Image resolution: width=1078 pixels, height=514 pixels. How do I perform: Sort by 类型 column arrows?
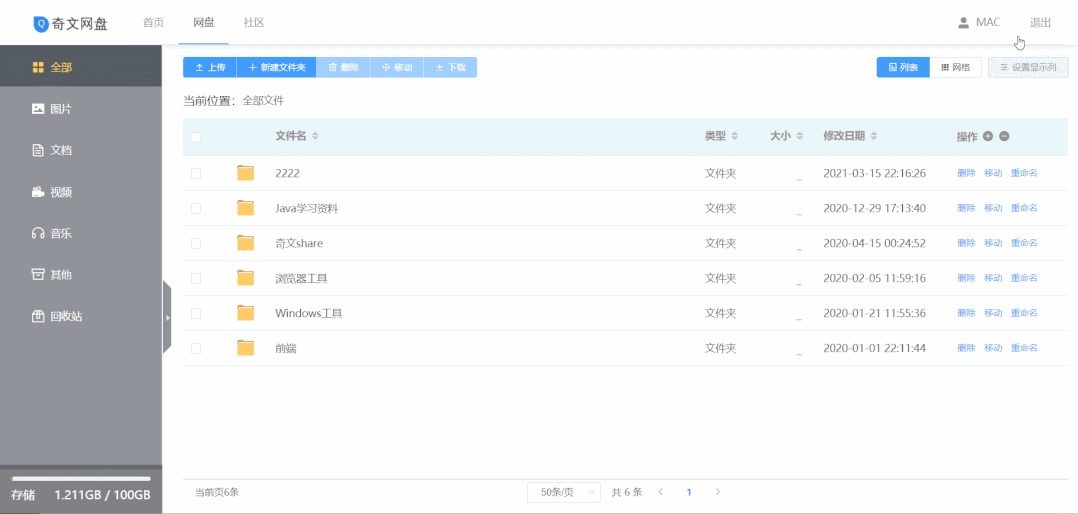click(734, 136)
